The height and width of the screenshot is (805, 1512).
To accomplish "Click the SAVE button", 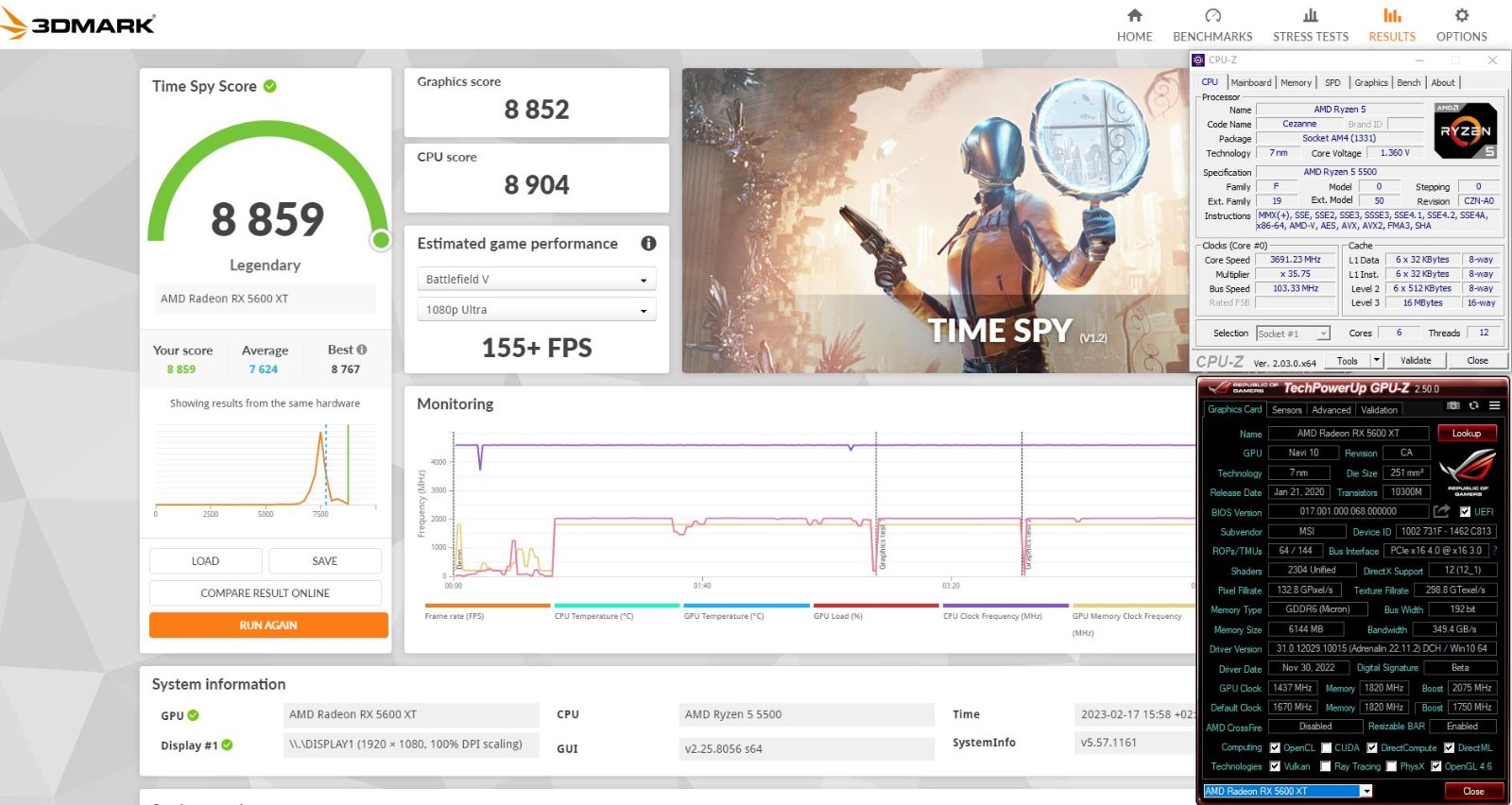I will (x=324, y=561).
